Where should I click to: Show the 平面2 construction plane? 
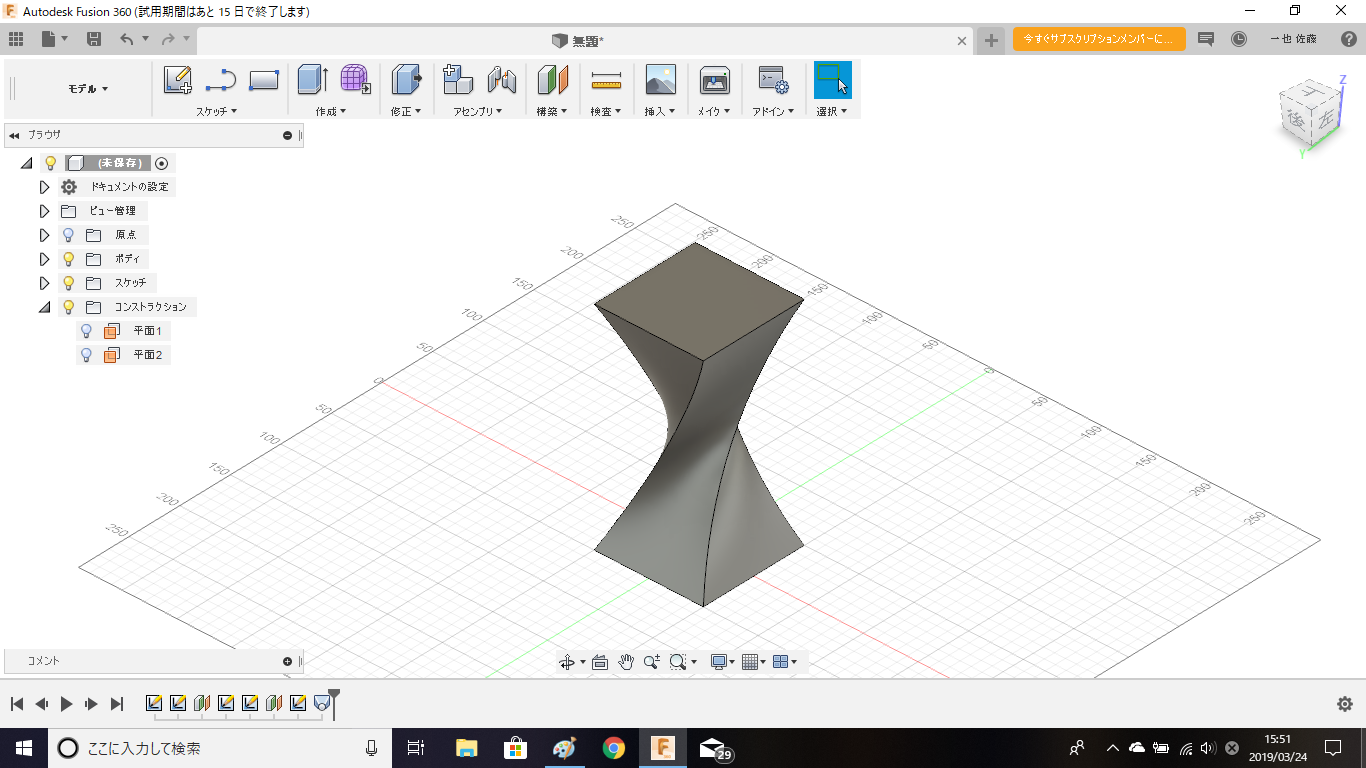[86, 355]
